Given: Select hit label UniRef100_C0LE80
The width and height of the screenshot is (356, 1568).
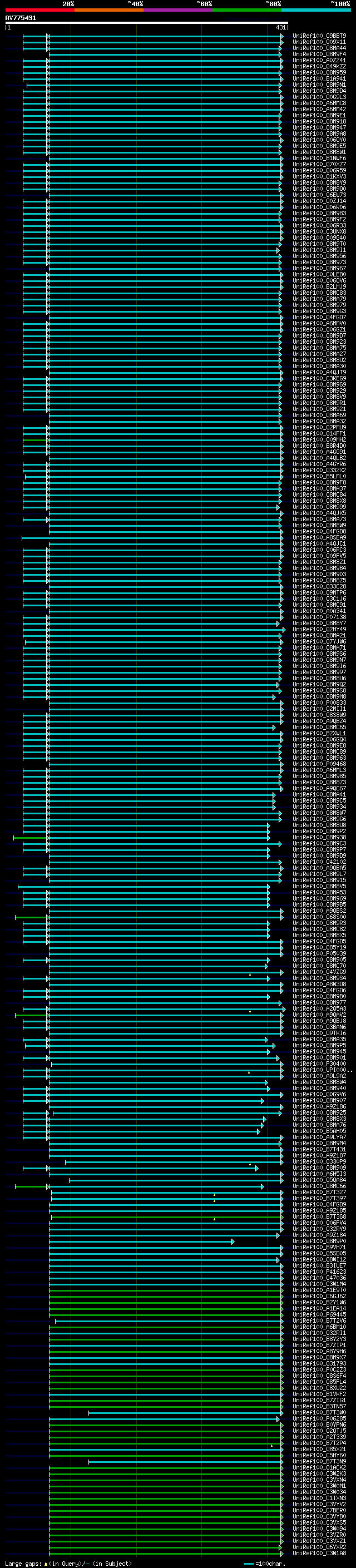Looking at the screenshot, I should click(x=319, y=275).
